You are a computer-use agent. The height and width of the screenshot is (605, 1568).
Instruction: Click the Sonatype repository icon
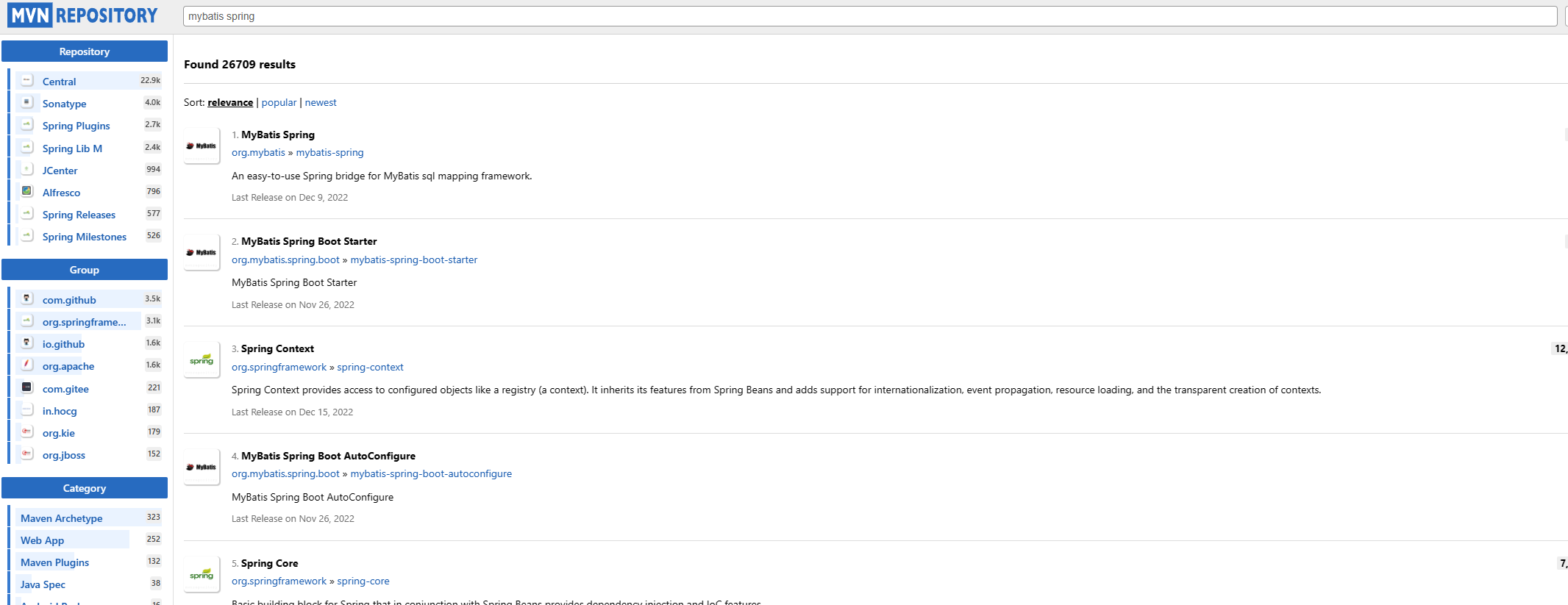click(27, 102)
